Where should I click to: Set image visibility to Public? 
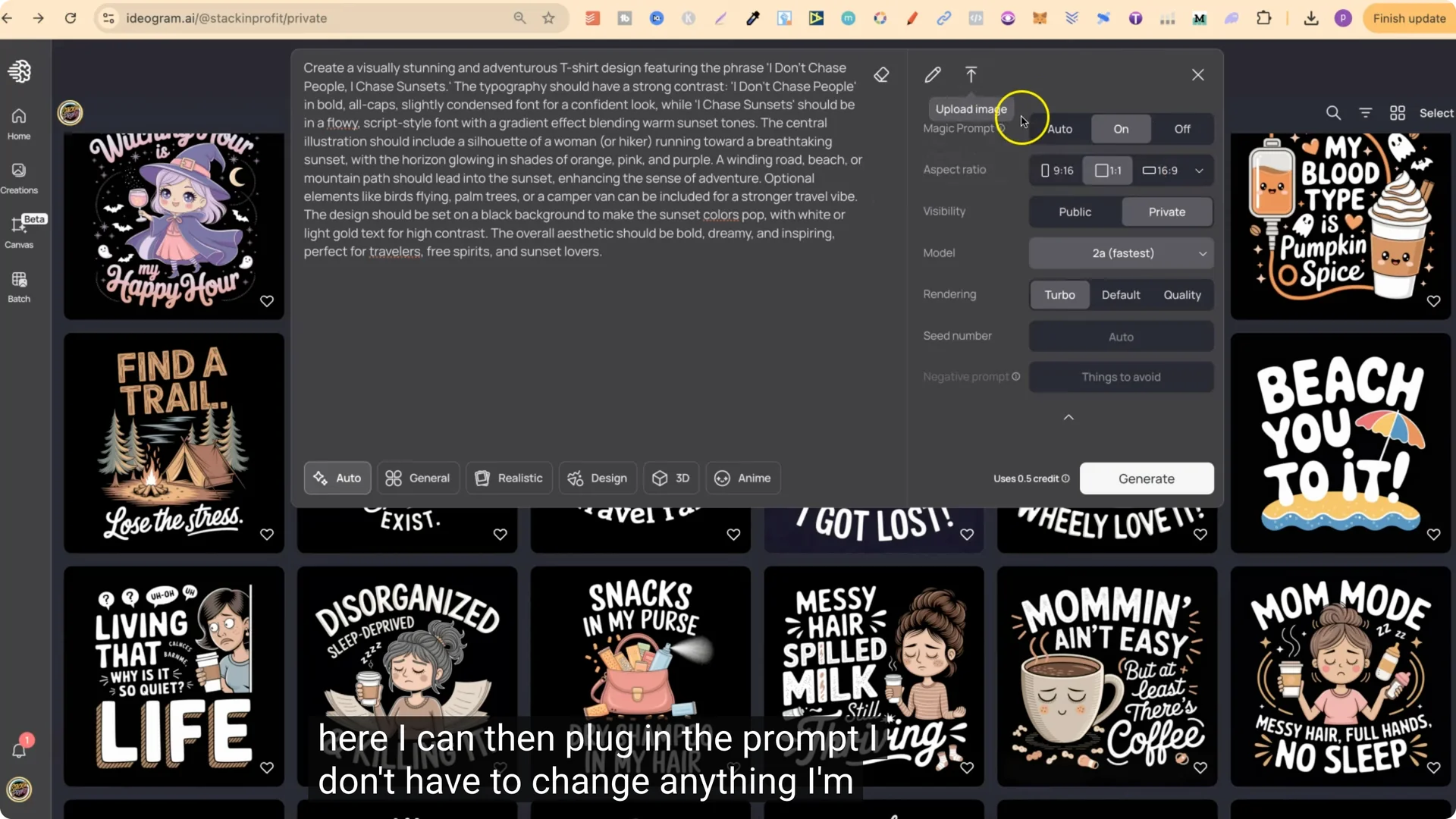pyautogui.click(x=1075, y=212)
